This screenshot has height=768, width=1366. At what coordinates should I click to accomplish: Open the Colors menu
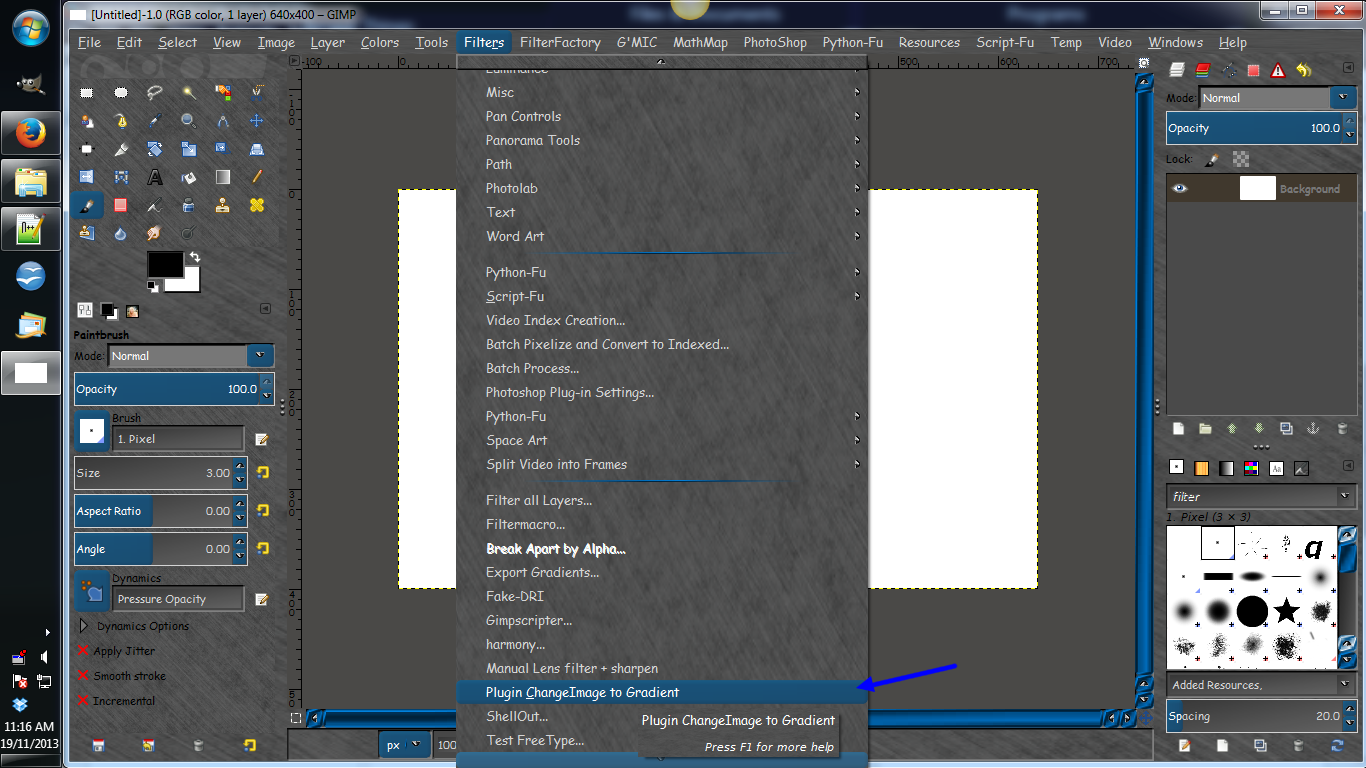point(380,42)
